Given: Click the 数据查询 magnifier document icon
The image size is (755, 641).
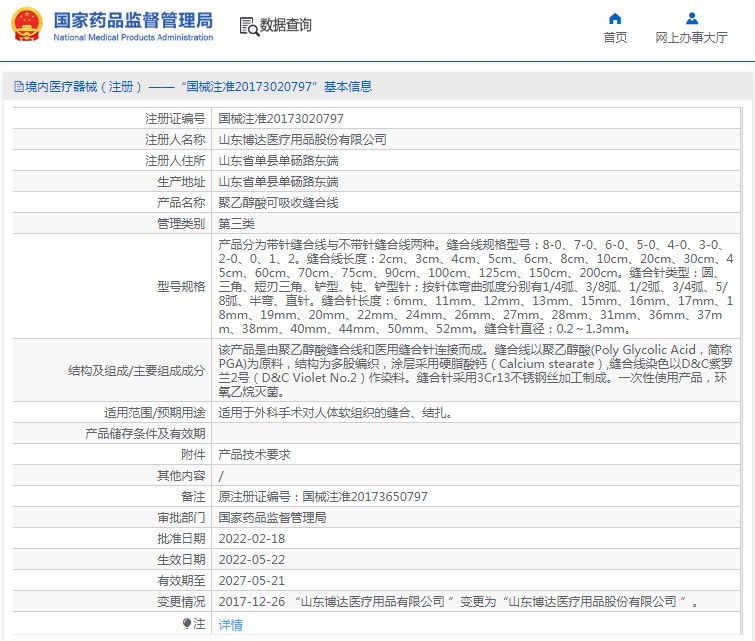Looking at the screenshot, I should pos(249,26).
